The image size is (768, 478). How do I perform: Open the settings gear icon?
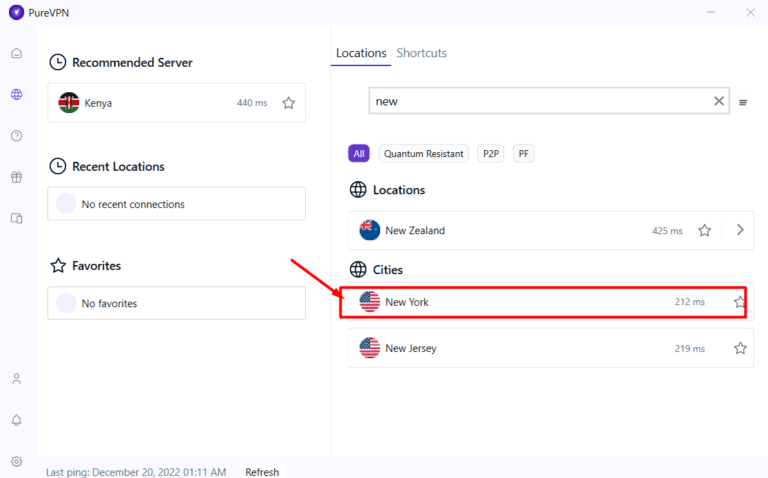[x=16, y=461]
